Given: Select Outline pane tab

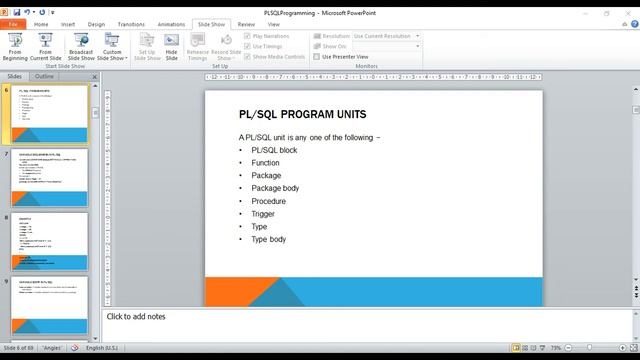Looking at the screenshot, I should [x=44, y=76].
